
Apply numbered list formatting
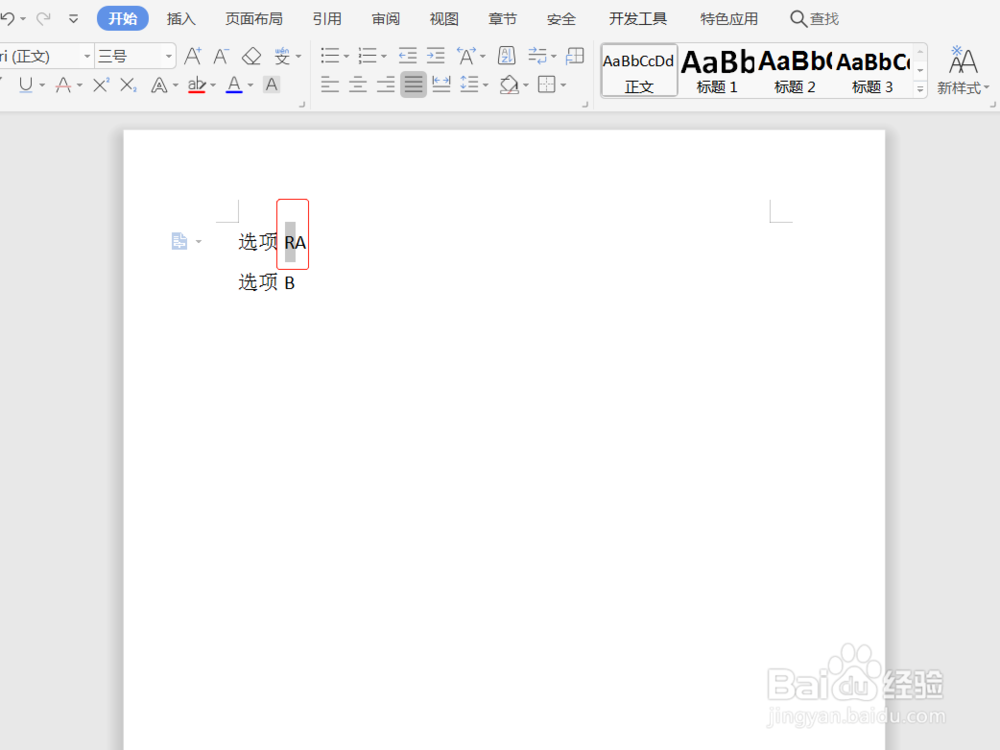(x=367, y=56)
